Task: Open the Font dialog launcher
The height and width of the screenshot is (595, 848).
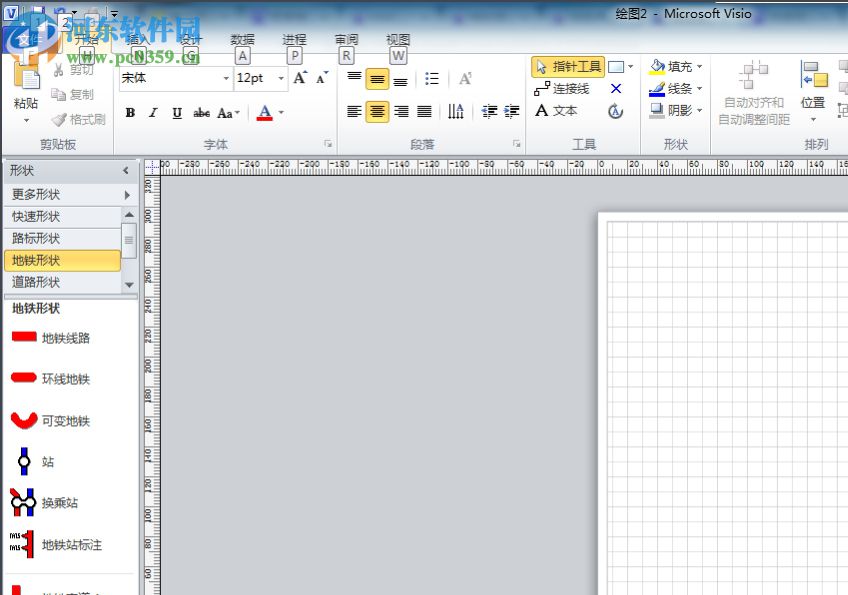Action: (328, 144)
